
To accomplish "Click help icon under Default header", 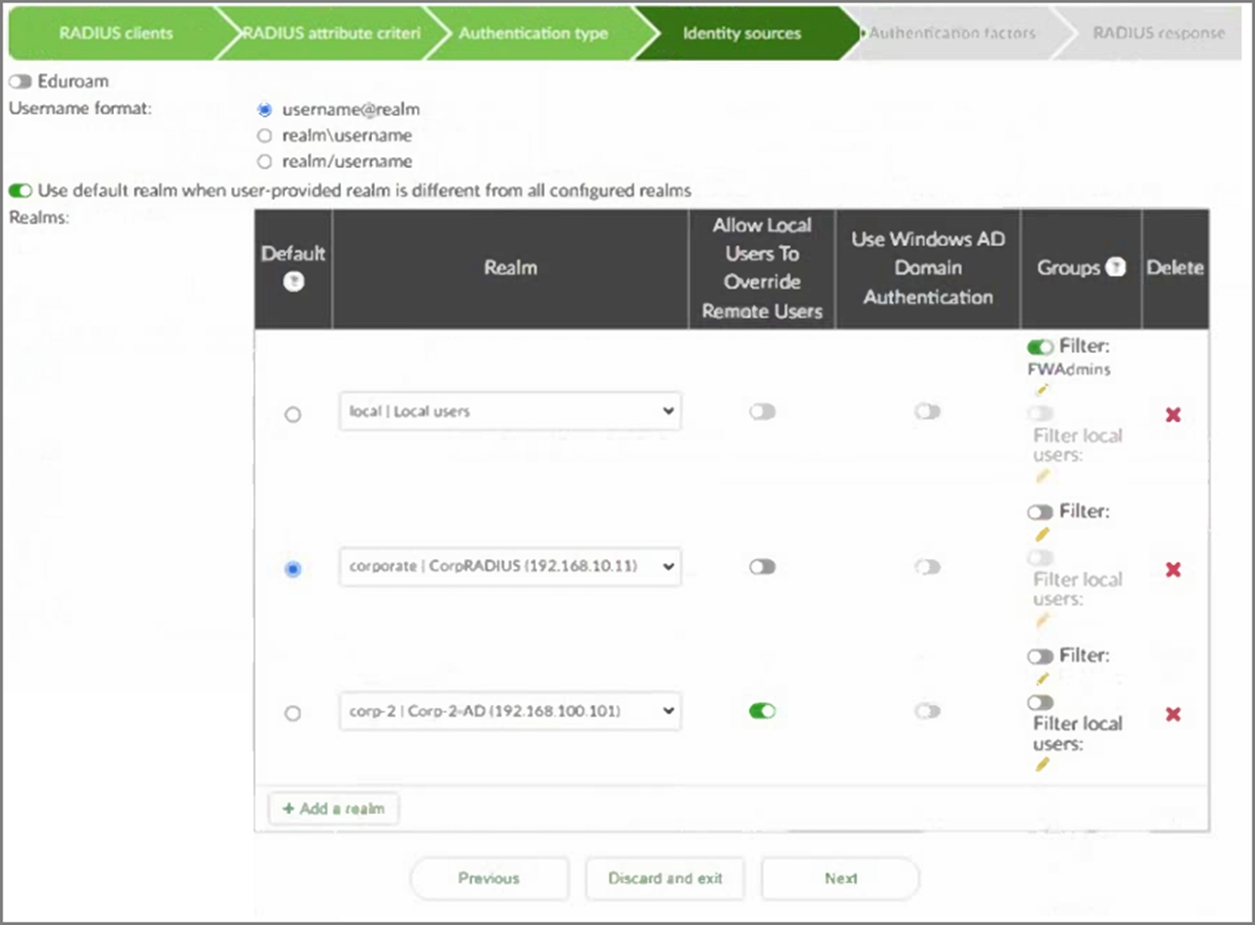I will 293,282.
